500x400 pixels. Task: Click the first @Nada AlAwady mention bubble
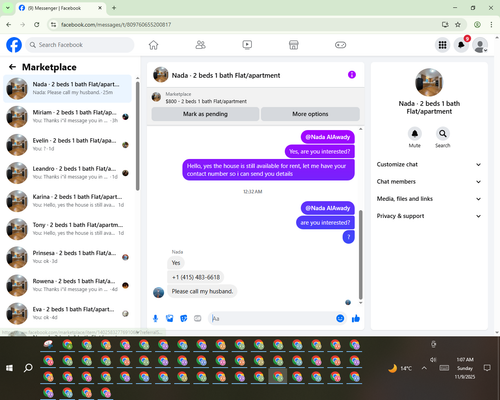tap(328, 137)
